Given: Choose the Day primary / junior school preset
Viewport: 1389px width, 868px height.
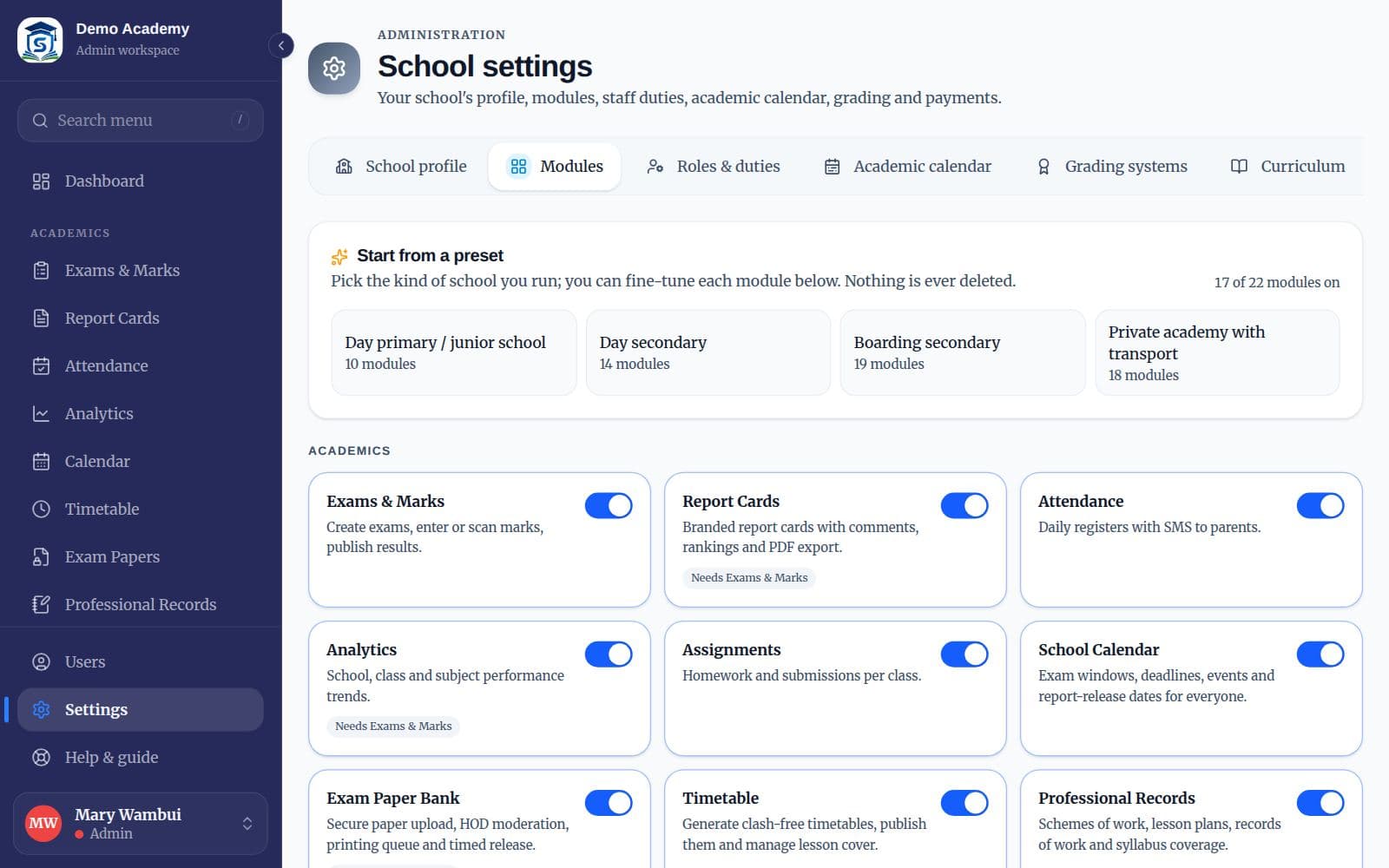Looking at the screenshot, I should (454, 352).
